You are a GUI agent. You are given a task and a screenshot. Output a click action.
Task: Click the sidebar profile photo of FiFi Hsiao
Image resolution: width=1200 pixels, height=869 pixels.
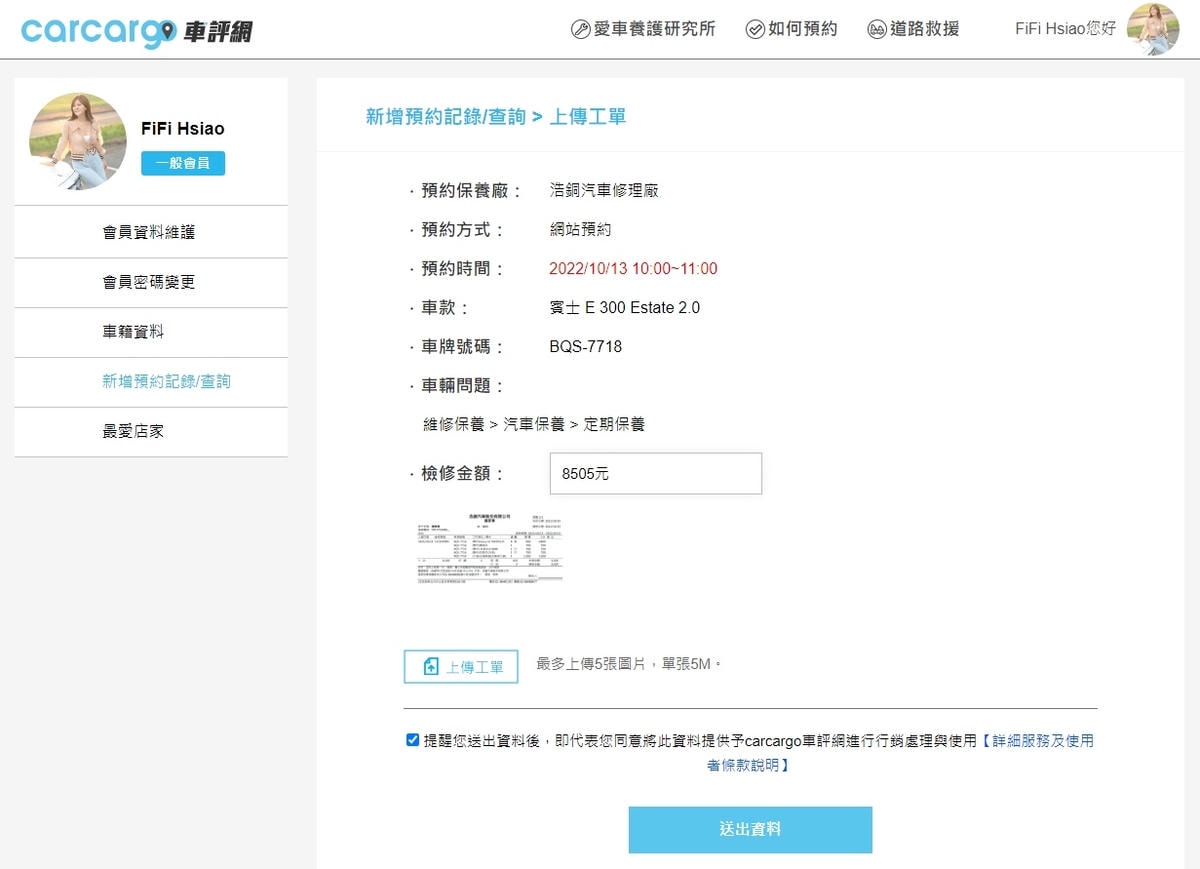pyautogui.click(x=78, y=141)
